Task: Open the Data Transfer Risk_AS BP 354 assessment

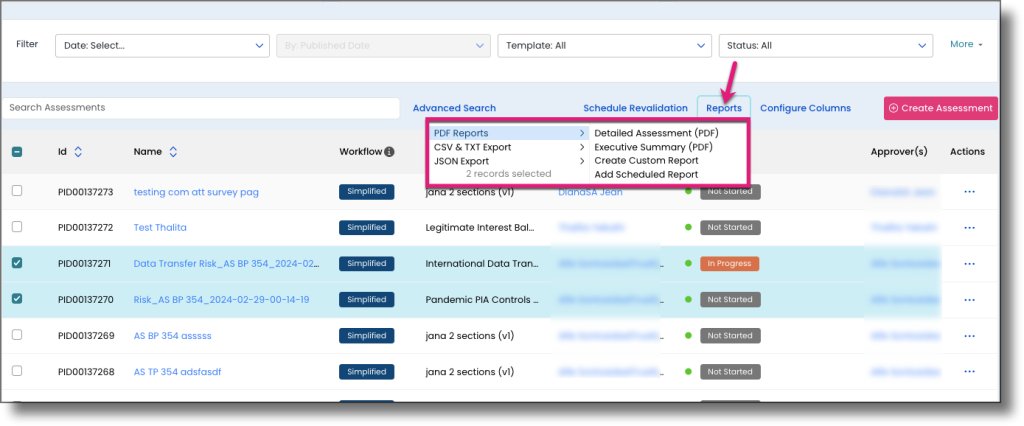Action: click(x=227, y=263)
